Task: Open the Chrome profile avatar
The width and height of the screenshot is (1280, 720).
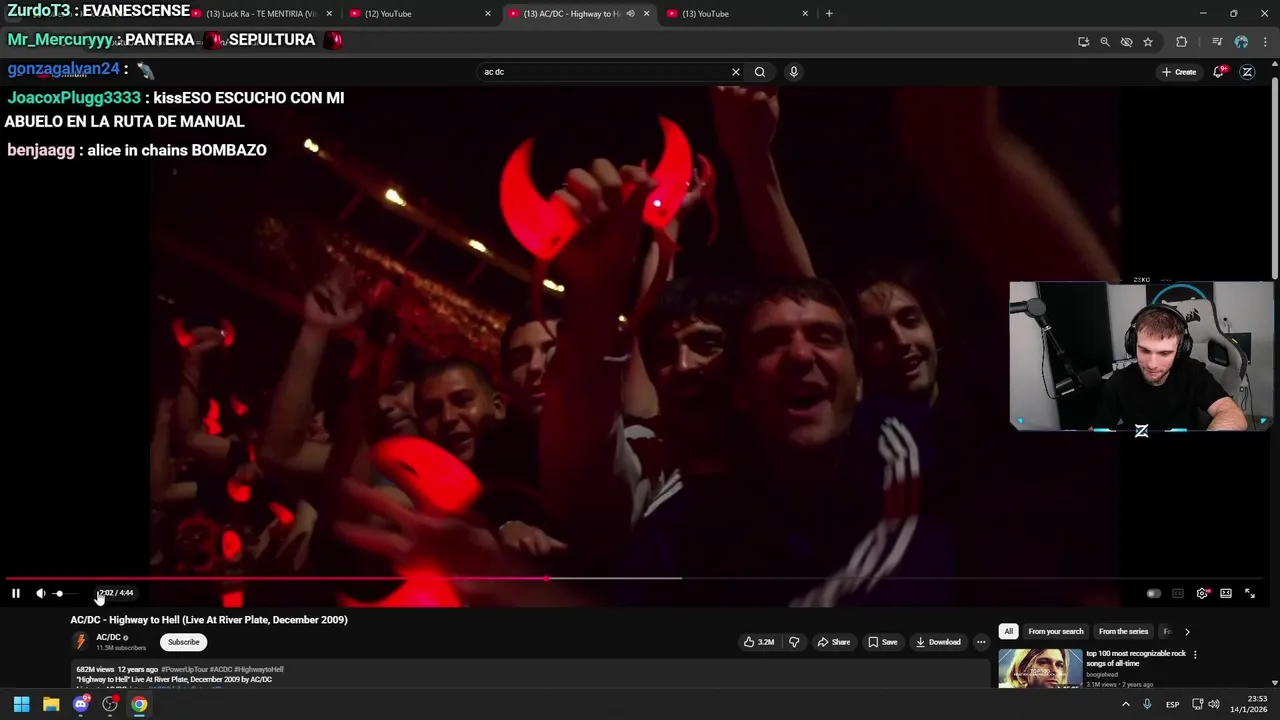Action: (x=1241, y=42)
